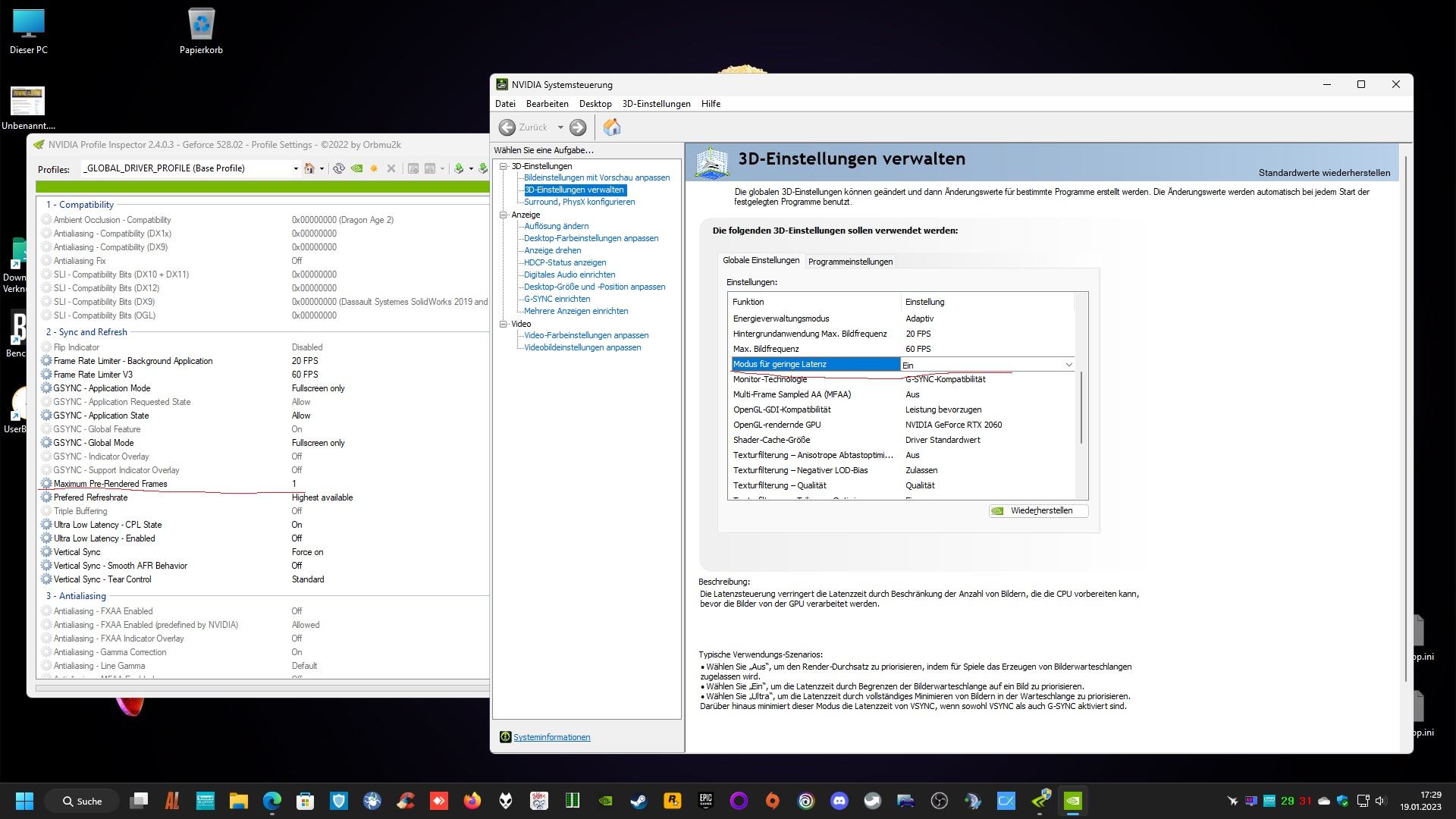1456x819 pixels.
Task: Open Video-Farbeinstellungen anpassen
Action: point(586,335)
